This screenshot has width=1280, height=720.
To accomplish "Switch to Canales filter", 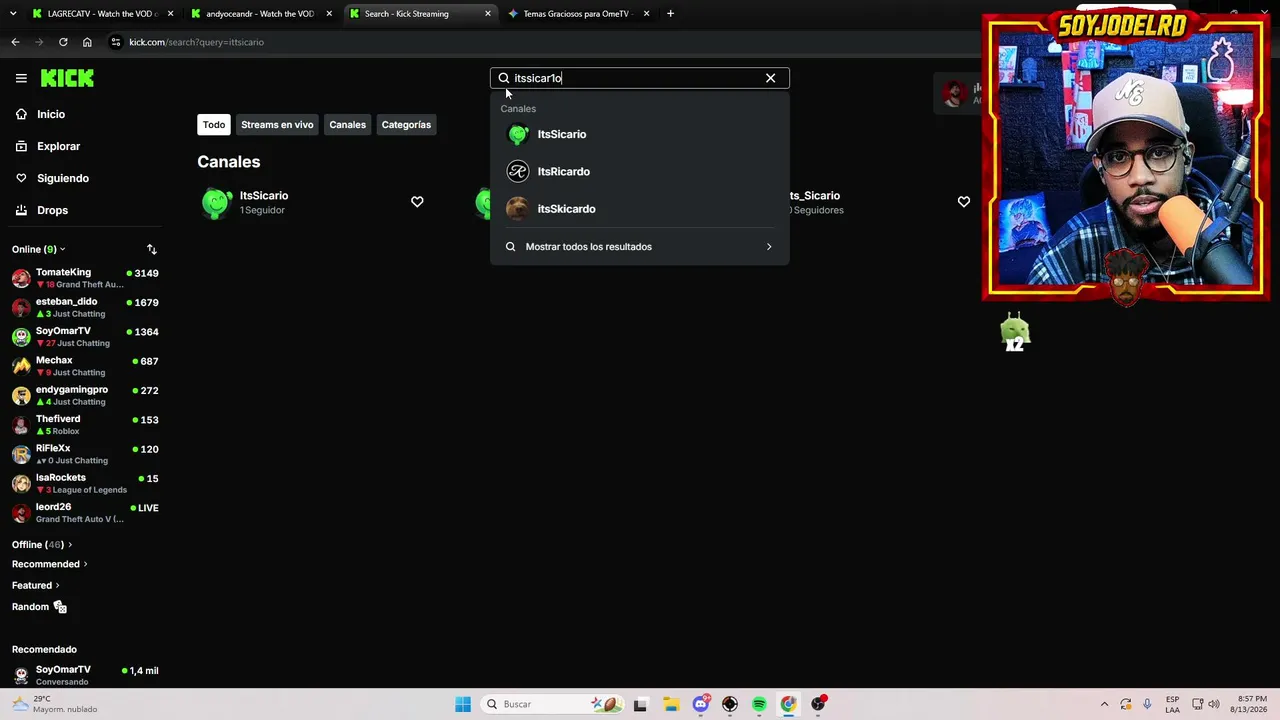I will coord(348,125).
